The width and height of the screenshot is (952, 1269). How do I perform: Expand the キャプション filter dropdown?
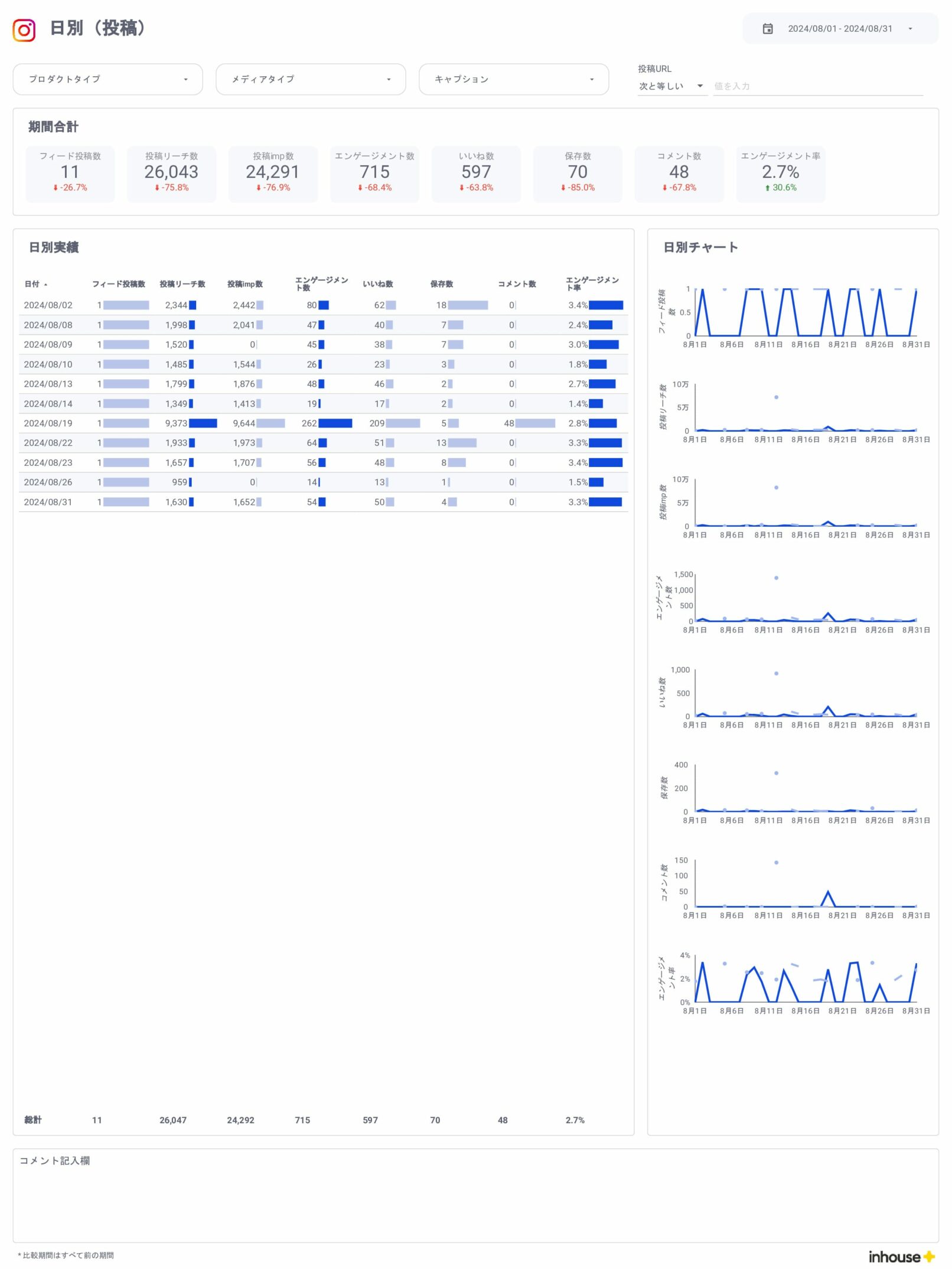(513, 79)
